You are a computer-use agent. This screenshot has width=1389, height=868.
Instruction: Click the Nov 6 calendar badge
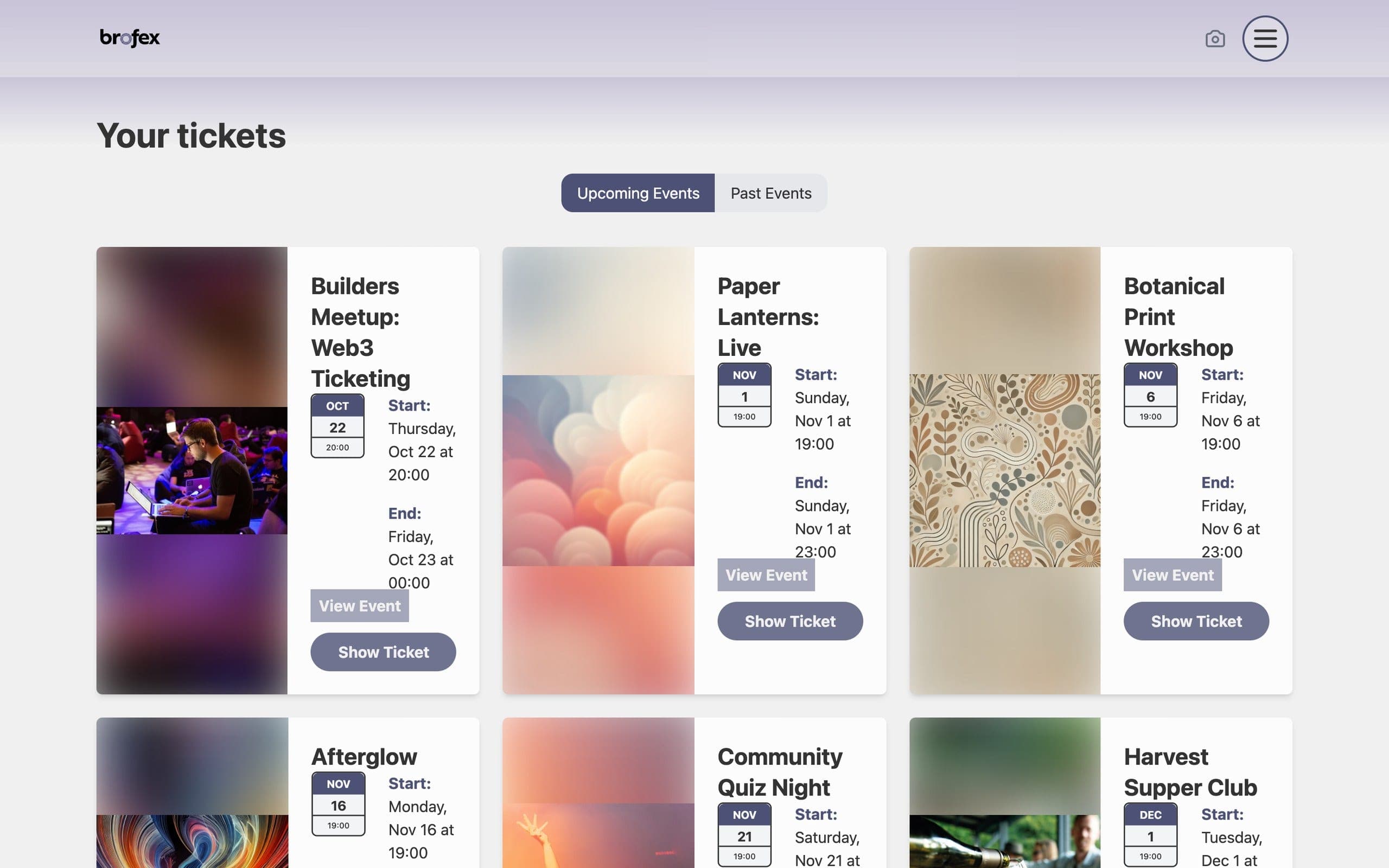[1150, 395]
